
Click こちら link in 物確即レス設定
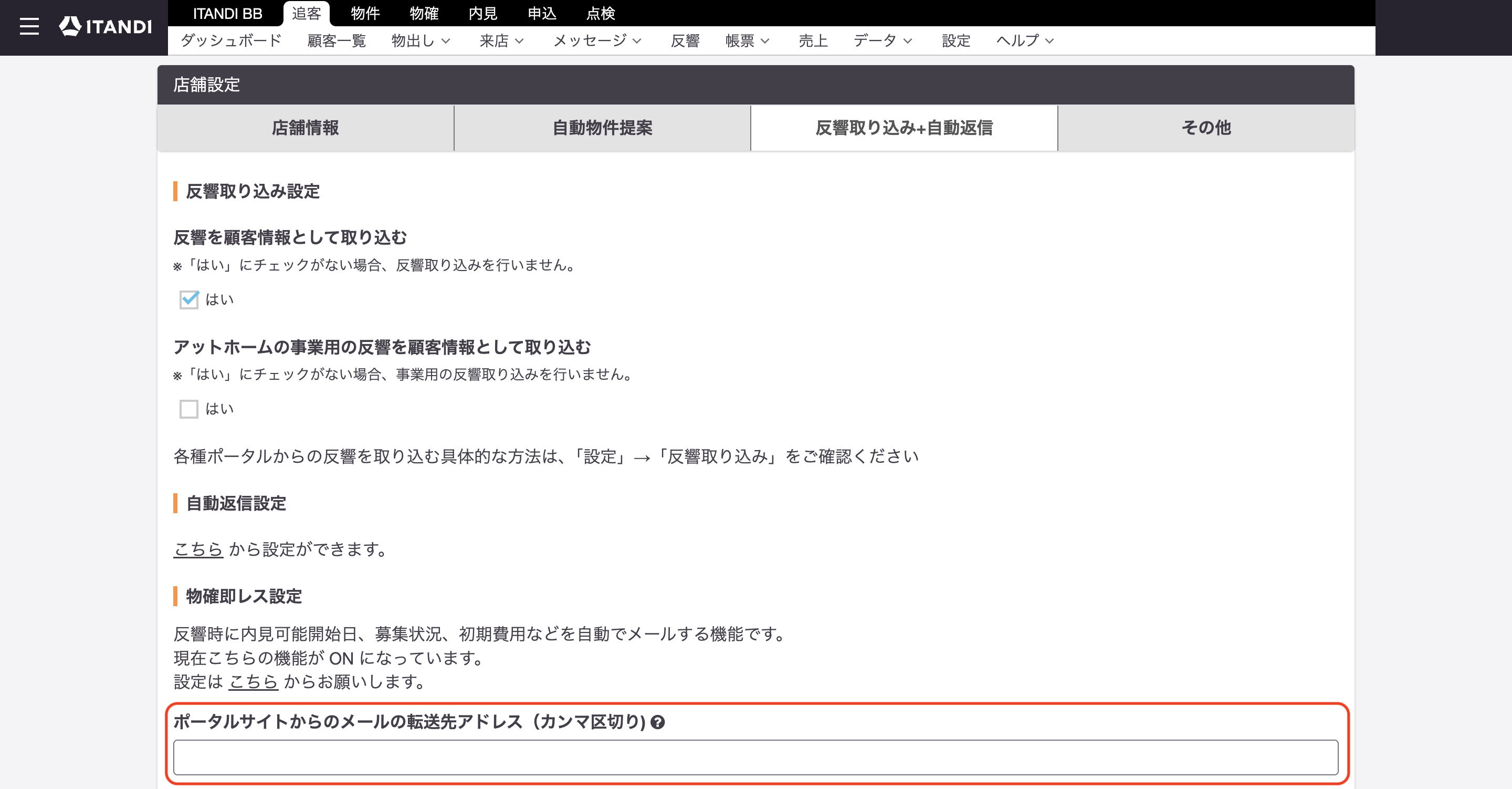253,681
